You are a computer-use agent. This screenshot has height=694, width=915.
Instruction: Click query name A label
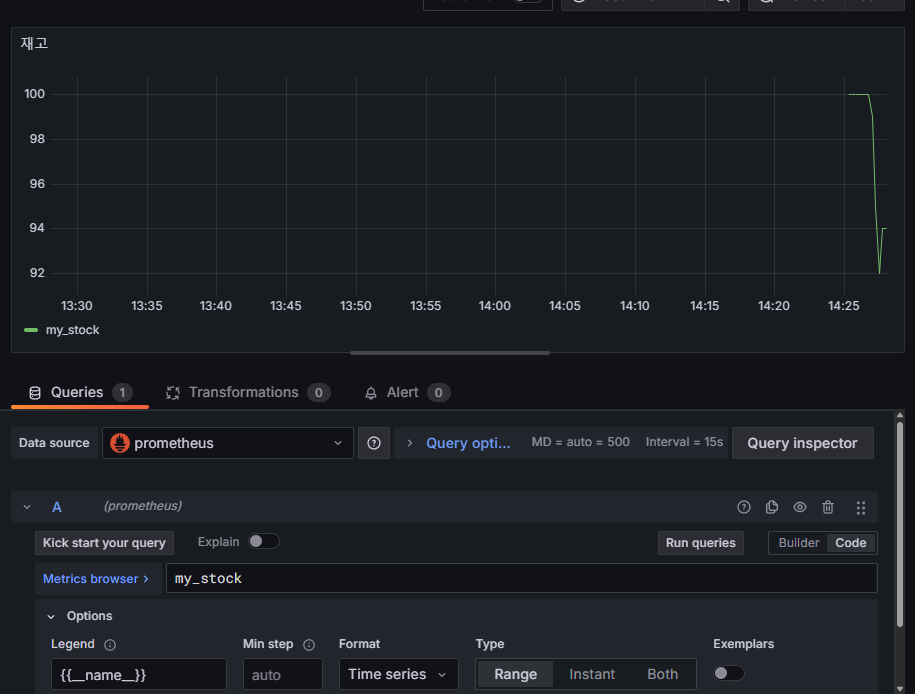point(57,507)
